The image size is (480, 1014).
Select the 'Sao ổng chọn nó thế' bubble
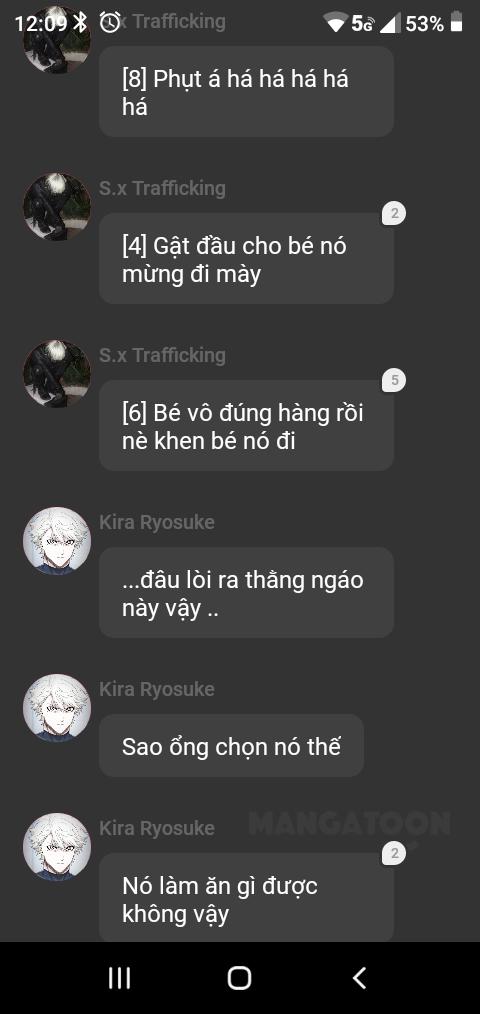(231, 746)
